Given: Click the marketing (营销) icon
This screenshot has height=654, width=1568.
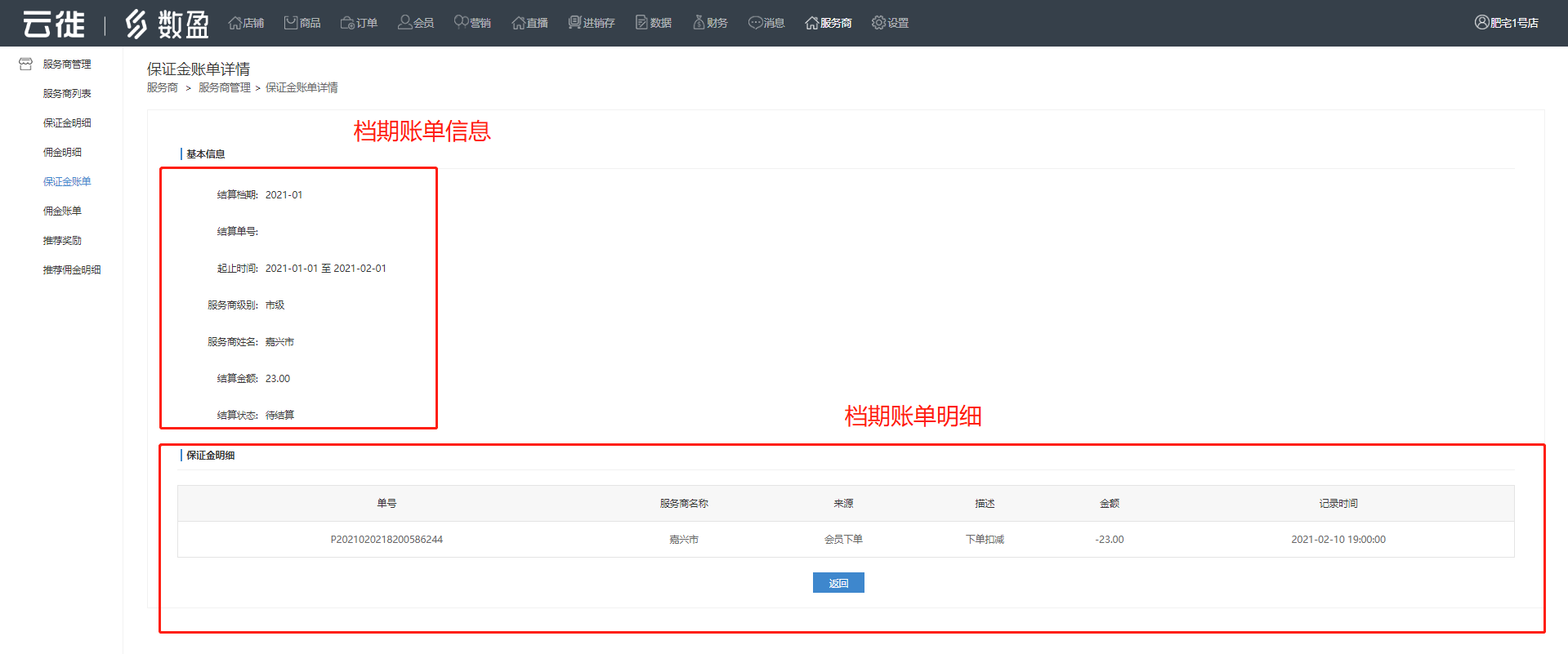Looking at the screenshot, I should (x=461, y=23).
